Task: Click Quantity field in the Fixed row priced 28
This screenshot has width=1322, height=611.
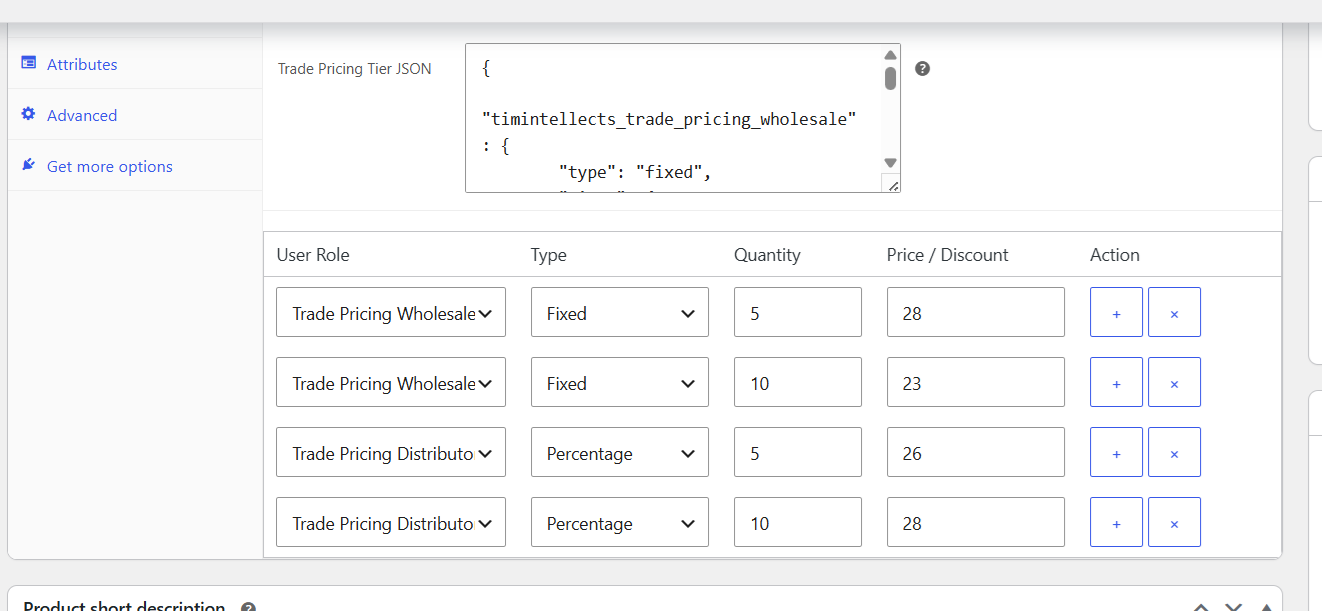Action: (x=798, y=313)
